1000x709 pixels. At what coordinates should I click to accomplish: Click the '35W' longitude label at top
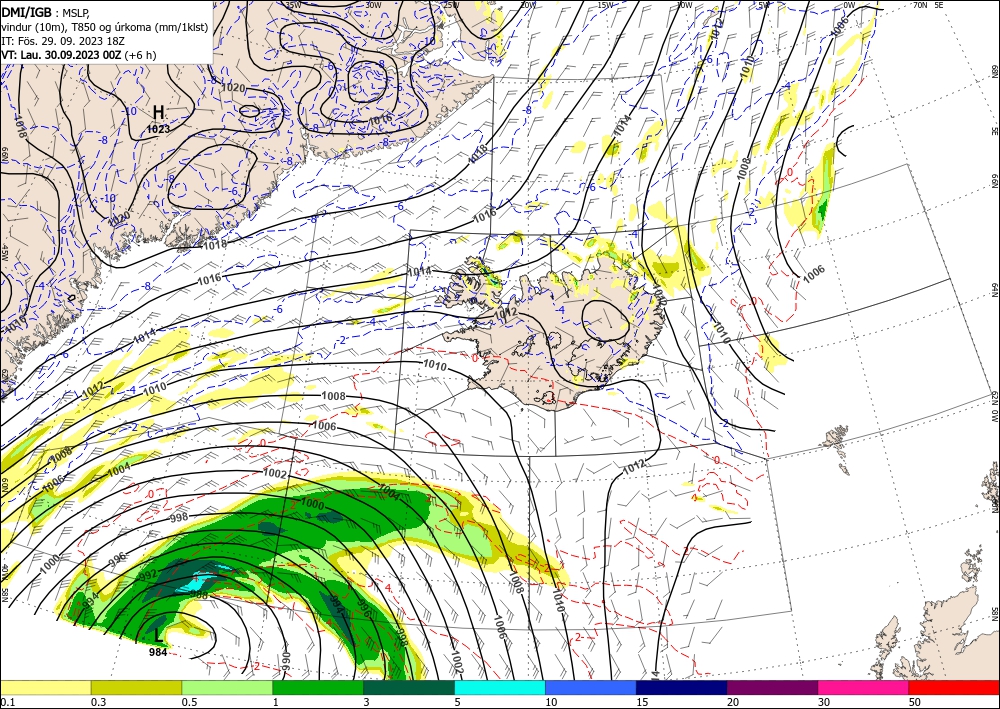pos(293,4)
